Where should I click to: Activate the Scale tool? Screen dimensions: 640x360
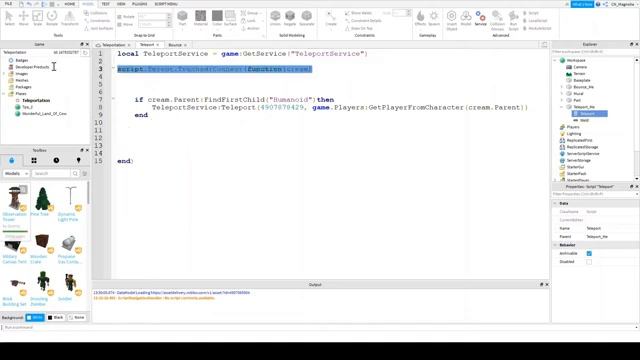point(37,18)
